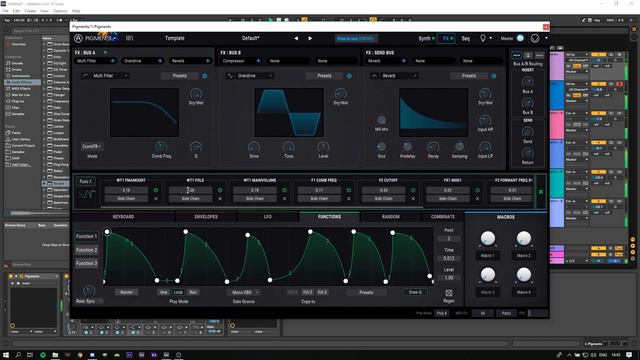This screenshot has height=360, width=640.
Task: Select Function 1
Action: coord(87,236)
